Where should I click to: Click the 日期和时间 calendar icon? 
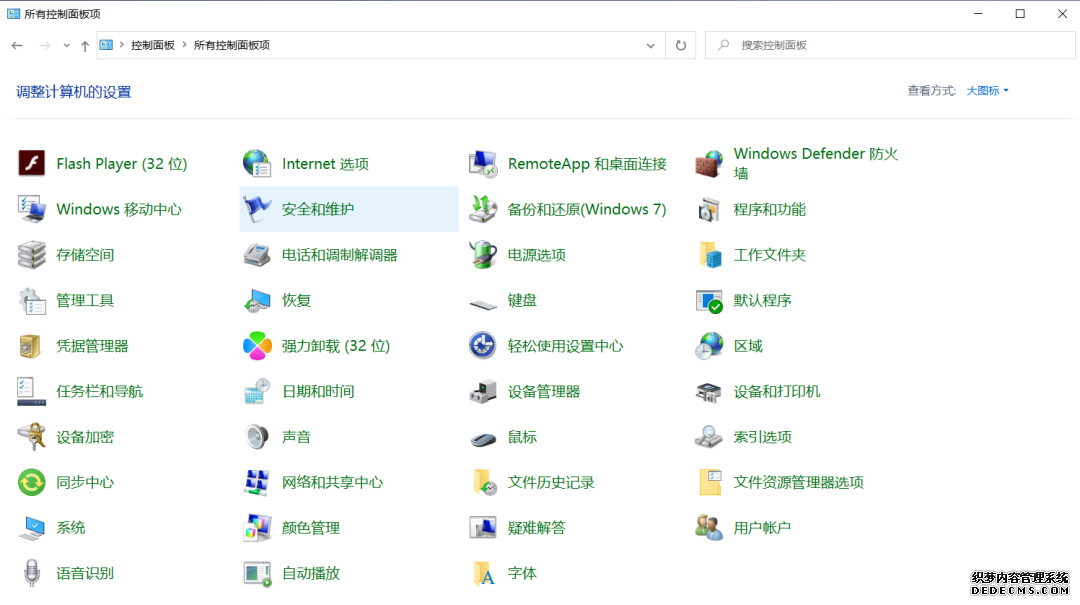coord(257,391)
